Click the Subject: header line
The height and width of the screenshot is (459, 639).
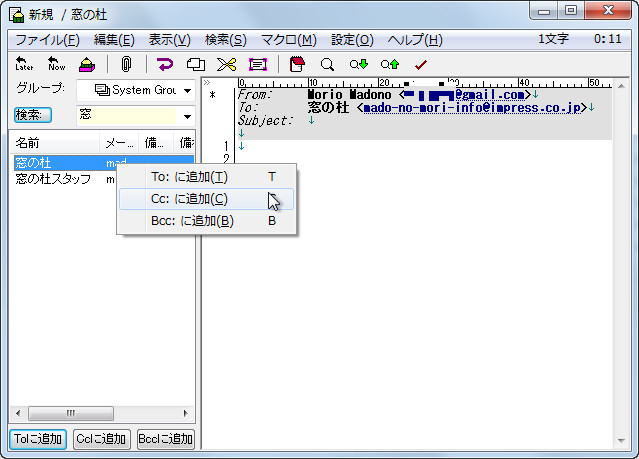point(424,121)
